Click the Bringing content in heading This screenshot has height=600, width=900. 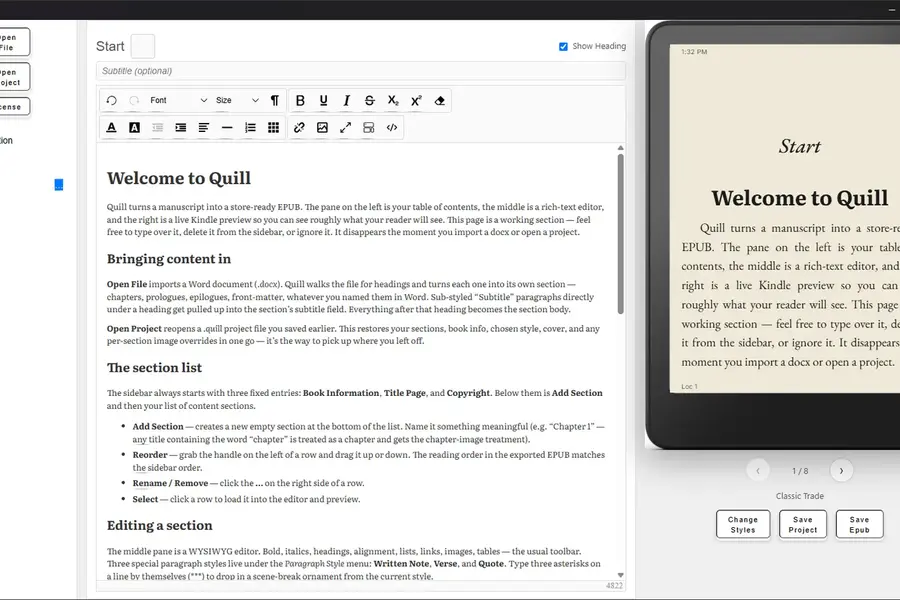[169, 259]
